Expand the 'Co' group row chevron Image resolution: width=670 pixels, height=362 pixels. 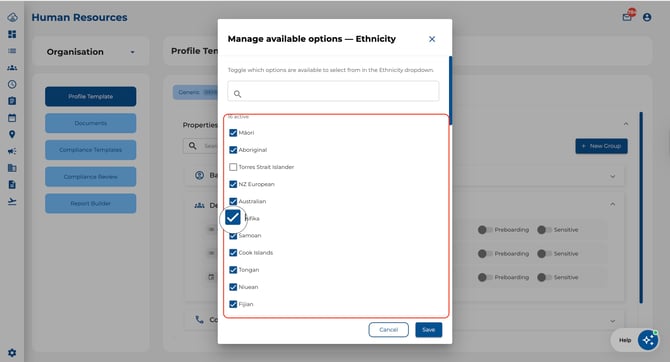613,321
